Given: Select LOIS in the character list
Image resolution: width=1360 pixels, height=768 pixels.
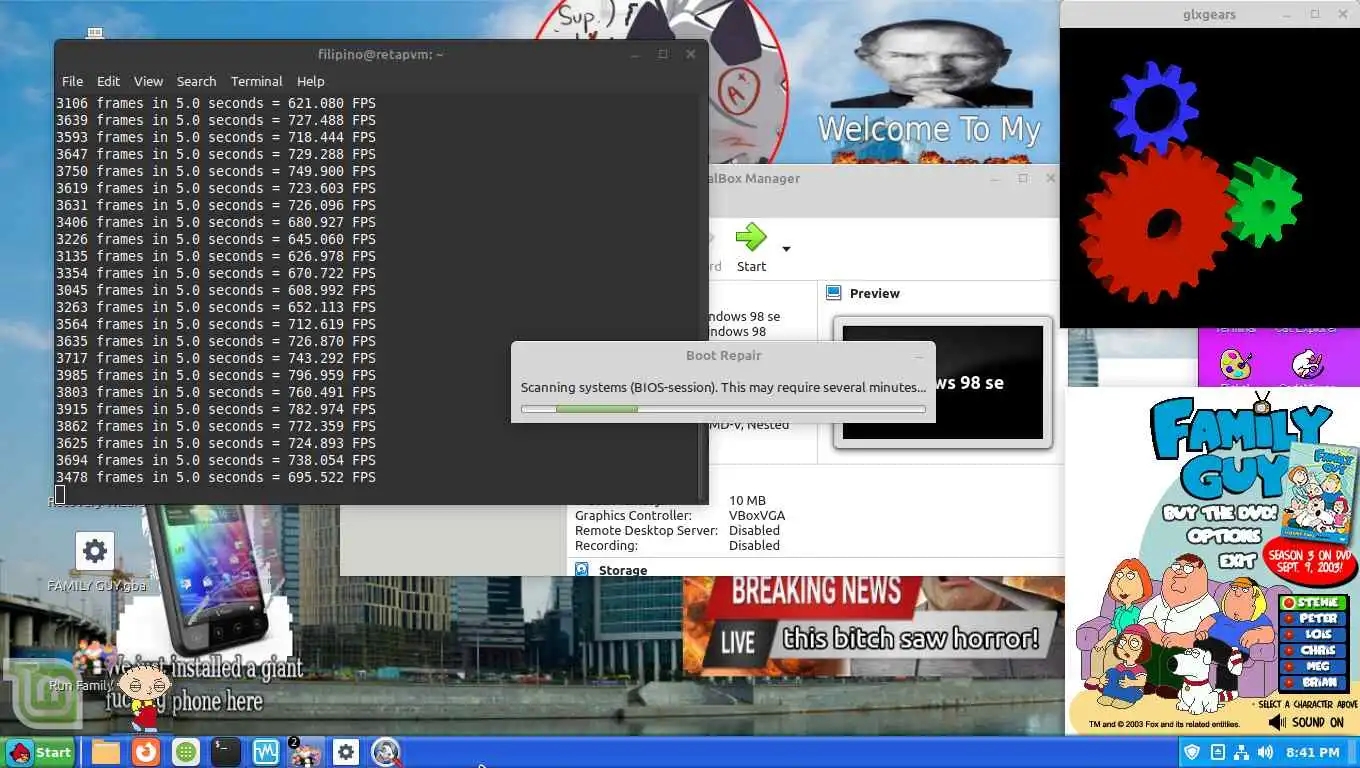Looking at the screenshot, I should (1315, 635).
